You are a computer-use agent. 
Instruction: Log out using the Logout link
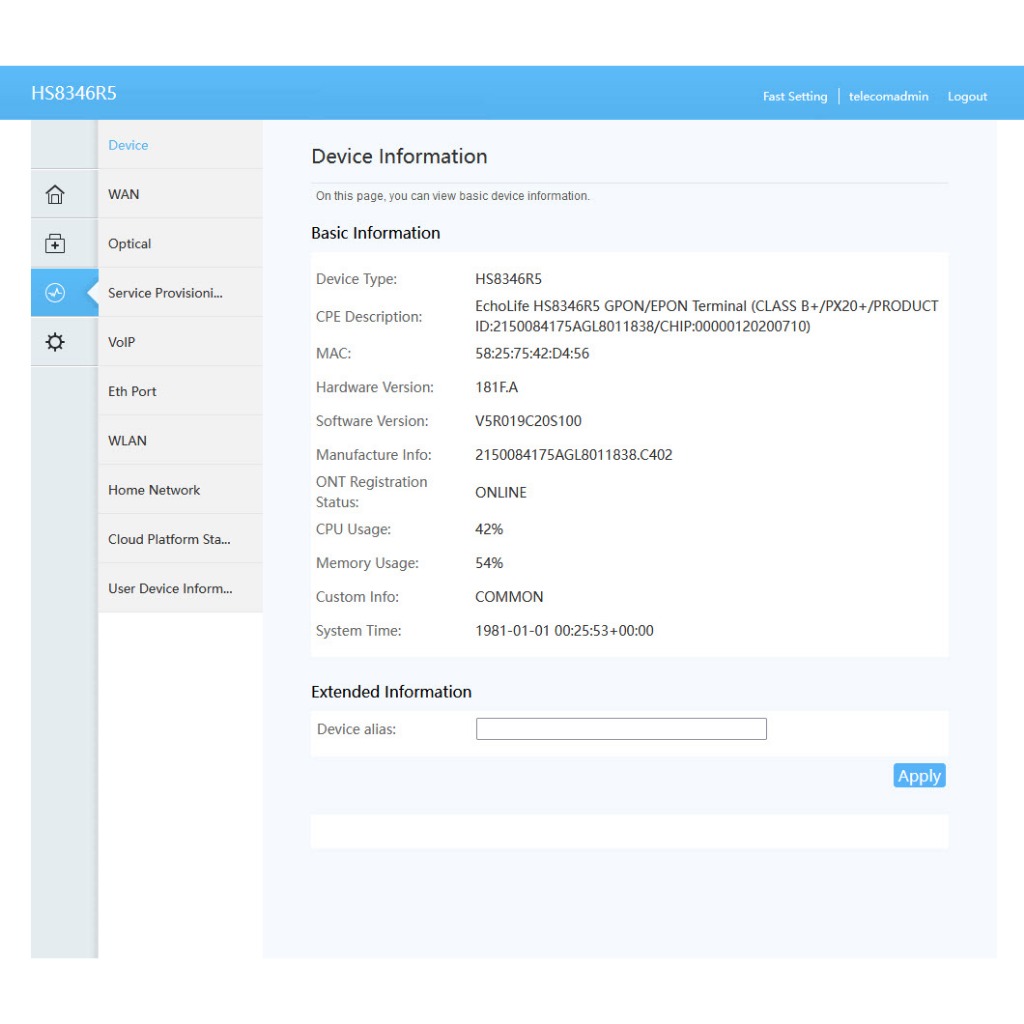(967, 97)
